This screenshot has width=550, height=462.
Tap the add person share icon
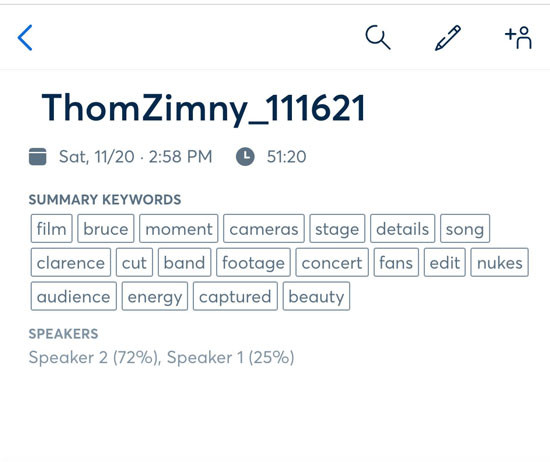[x=518, y=38]
